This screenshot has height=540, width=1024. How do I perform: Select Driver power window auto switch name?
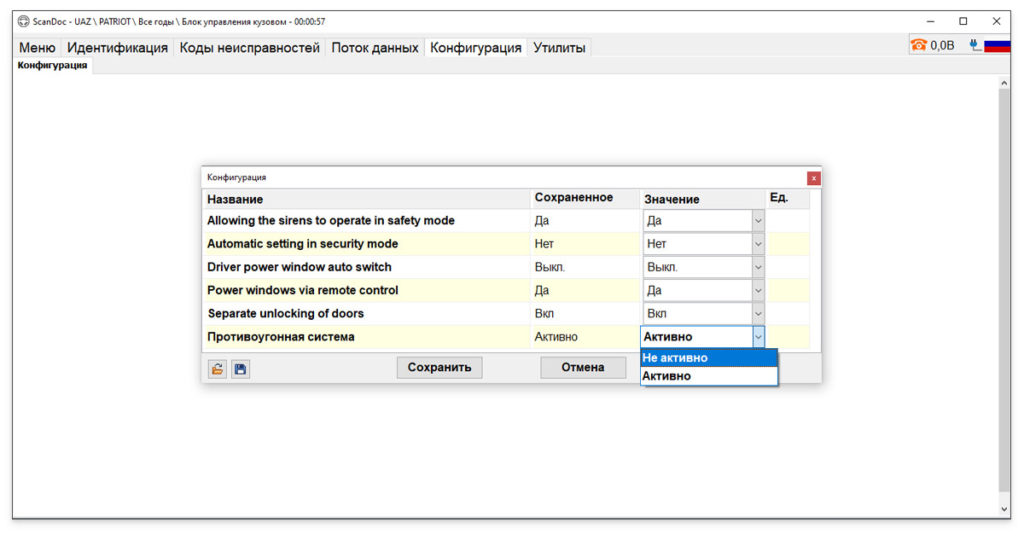299,267
